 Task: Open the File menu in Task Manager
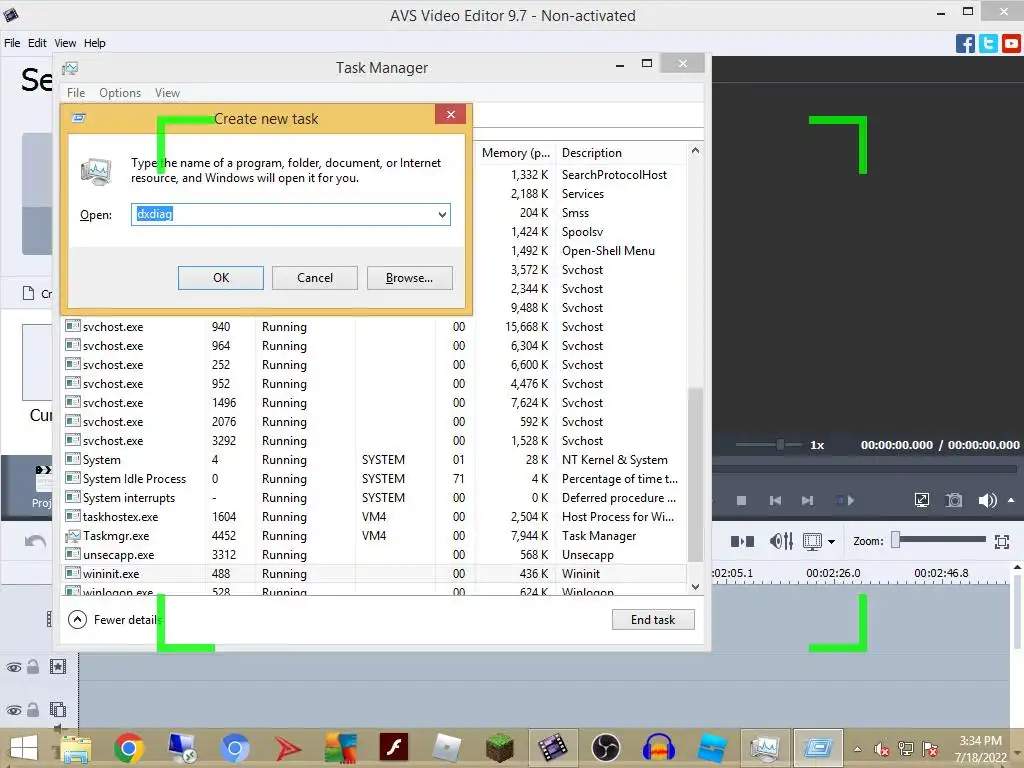(76, 93)
